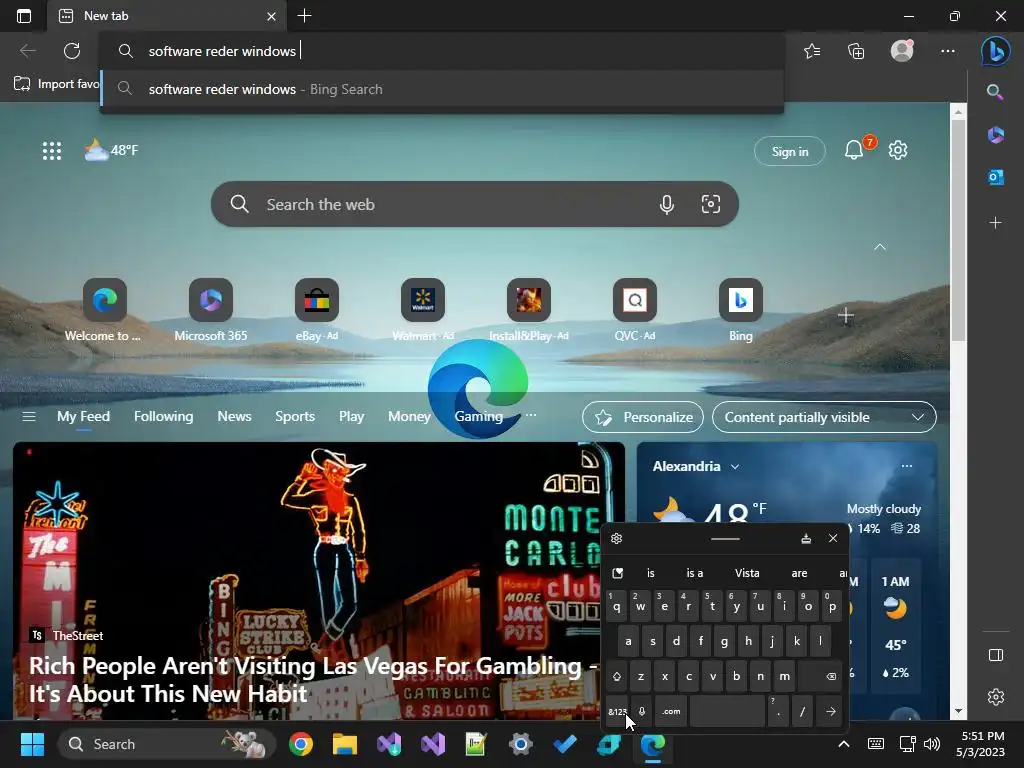Tap the enter arrow key on keyboard

[x=830, y=711]
